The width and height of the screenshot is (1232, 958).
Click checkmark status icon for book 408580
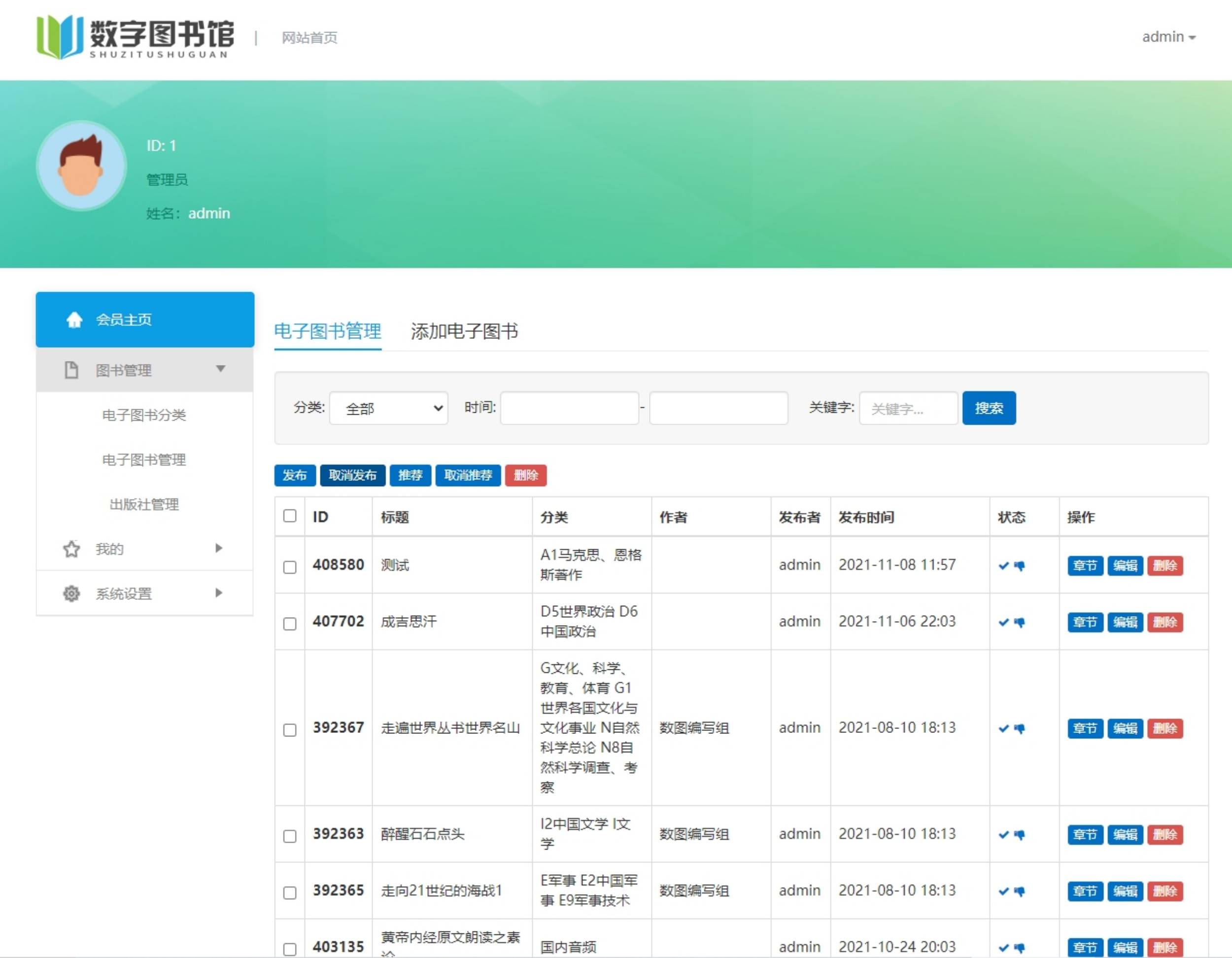[1003, 565]
